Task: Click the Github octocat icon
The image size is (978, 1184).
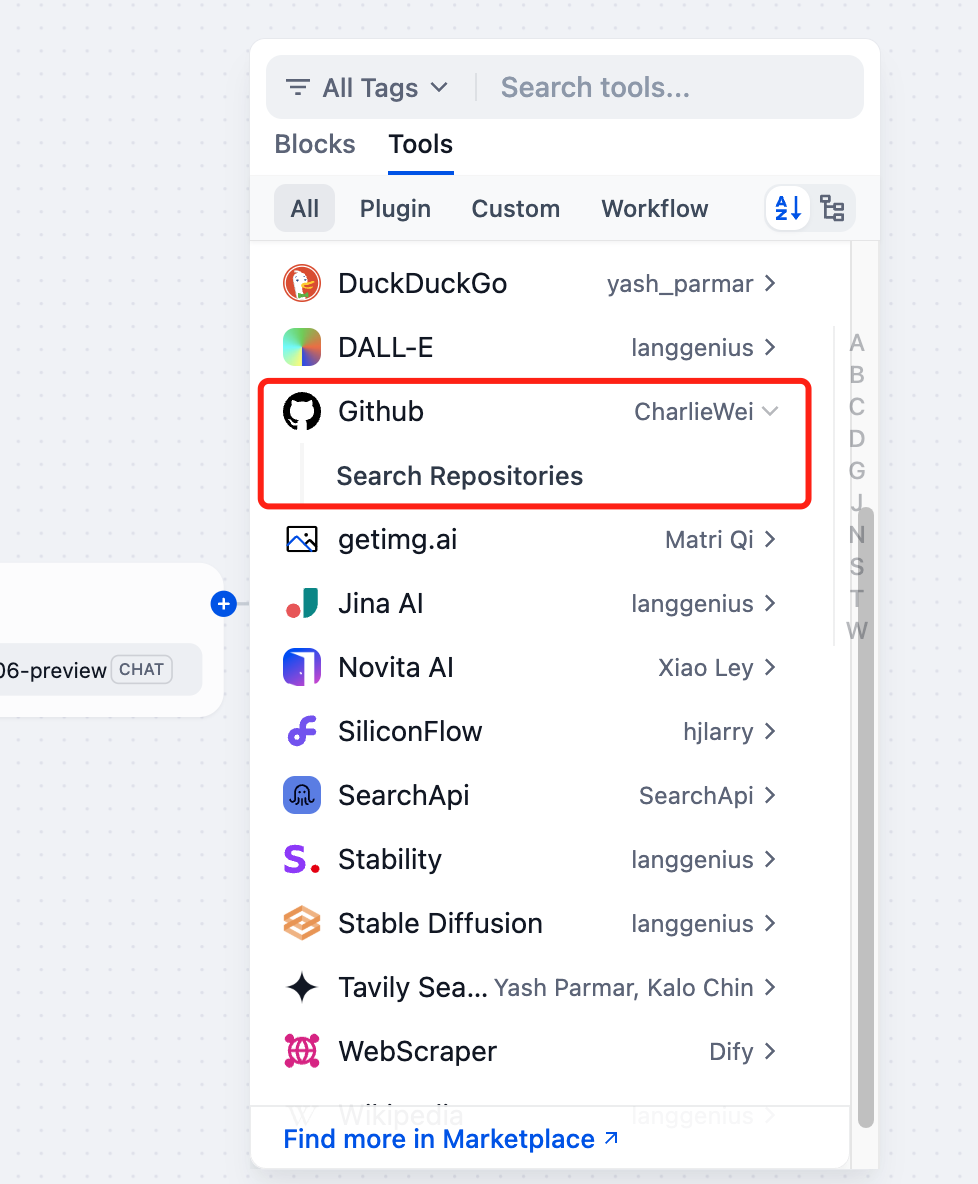Action: click(301, 412)
